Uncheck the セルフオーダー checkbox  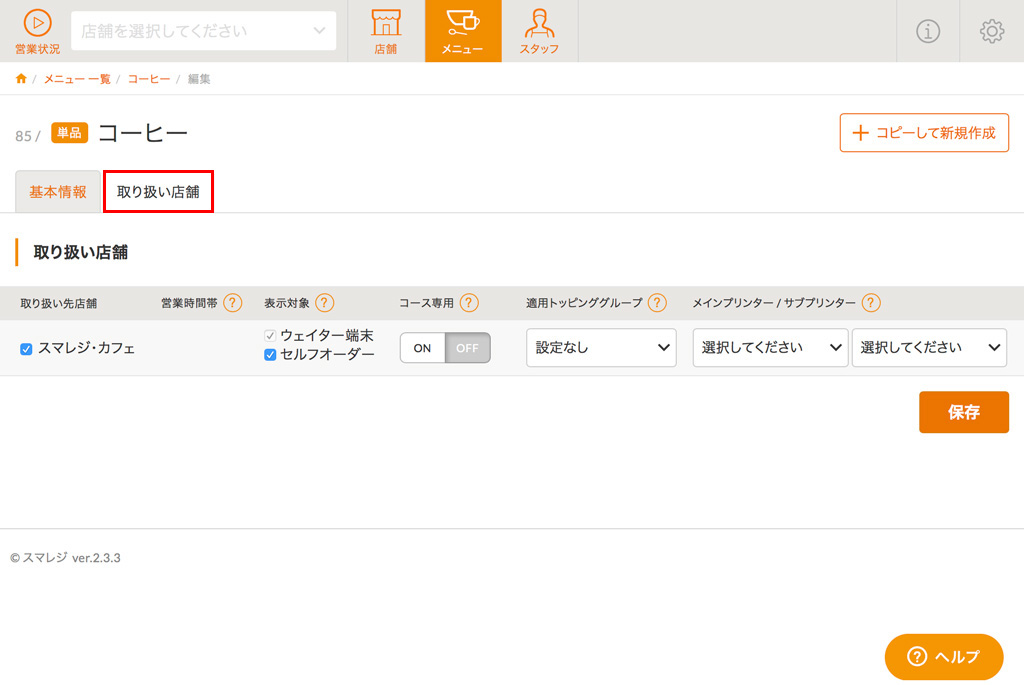[270, 355]
